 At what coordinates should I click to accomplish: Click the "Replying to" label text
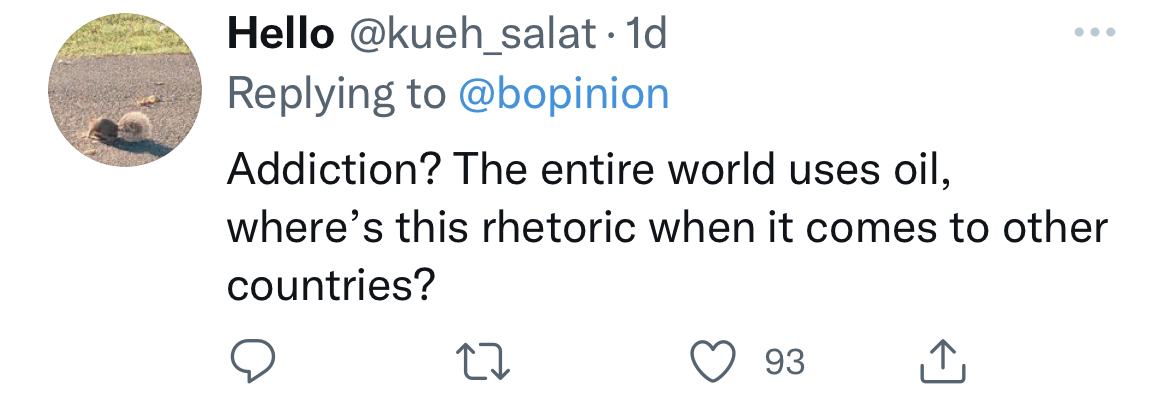pyautogui.click(x=336, y=94)
